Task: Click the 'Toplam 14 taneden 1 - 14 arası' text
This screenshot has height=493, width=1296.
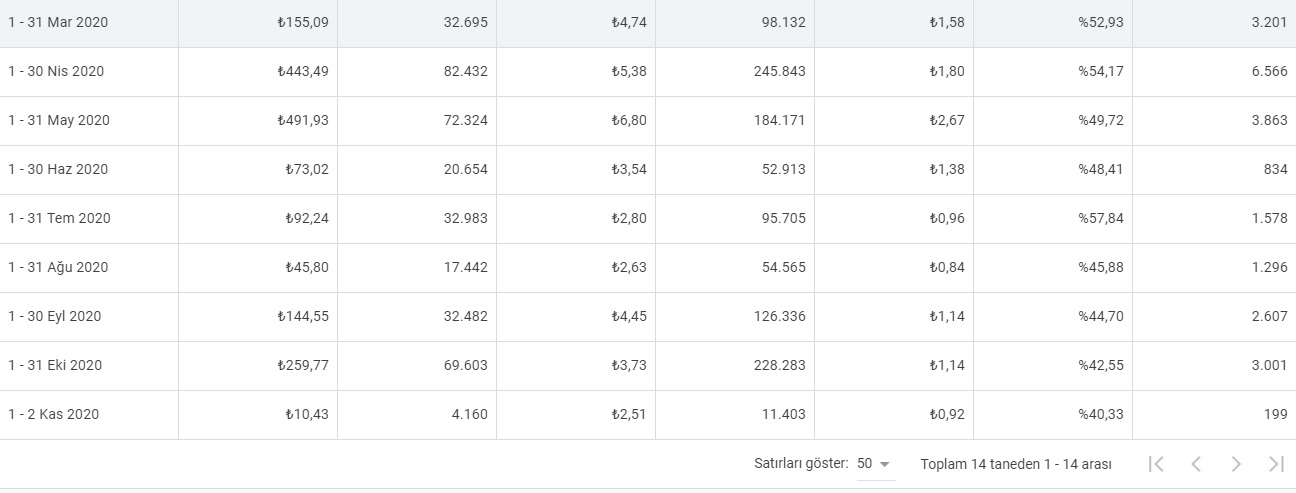Action: click(1015, 464)
